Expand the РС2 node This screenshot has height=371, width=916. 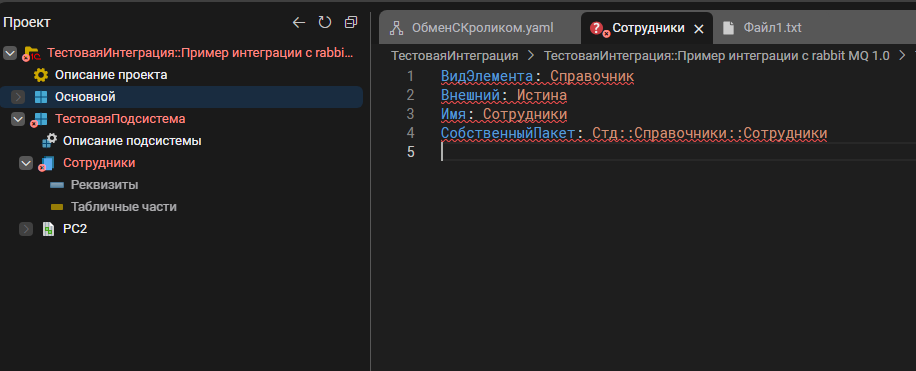coord(26,229)
